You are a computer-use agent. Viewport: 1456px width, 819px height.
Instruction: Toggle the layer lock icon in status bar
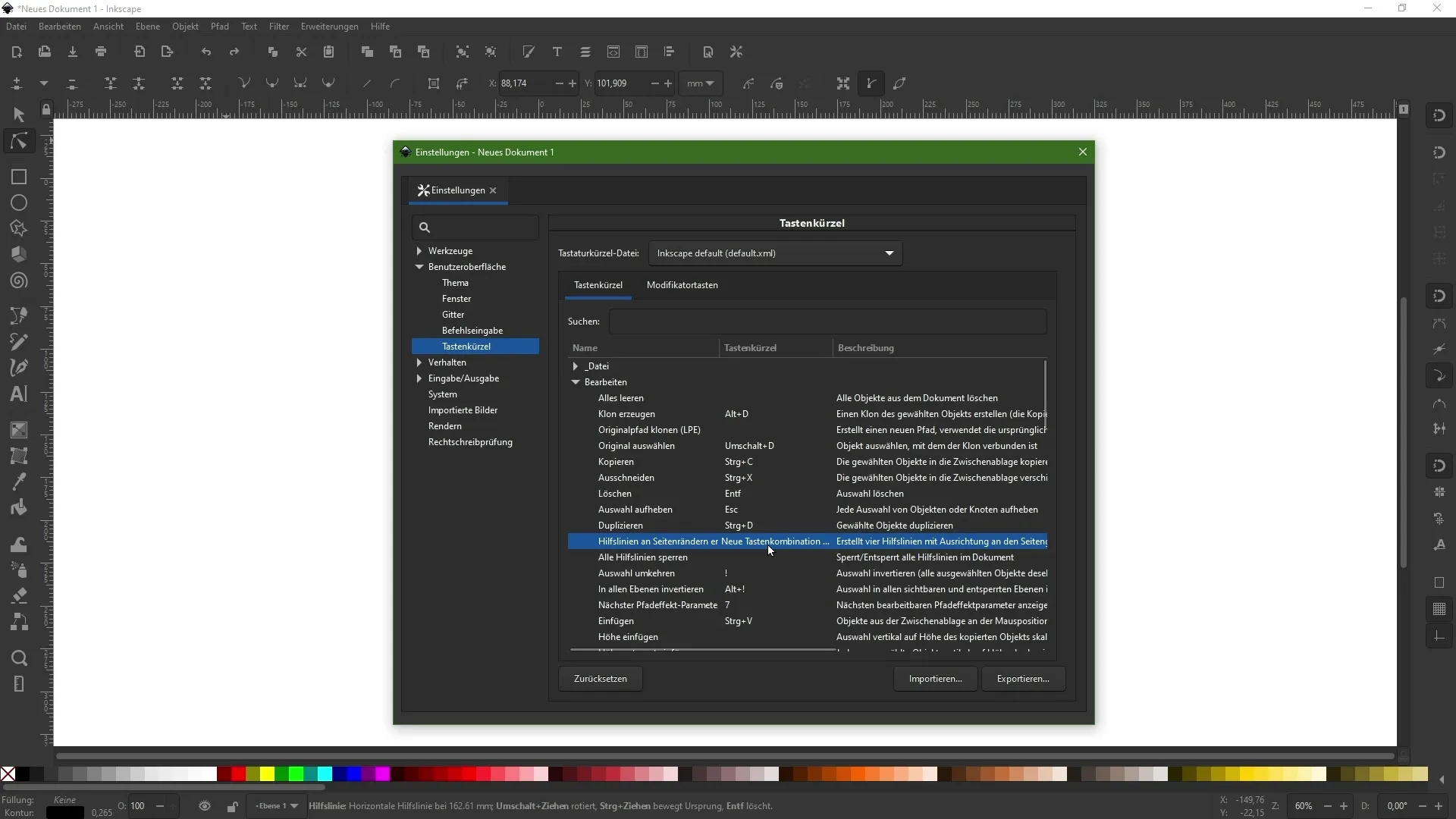click(x=232, y=806)
